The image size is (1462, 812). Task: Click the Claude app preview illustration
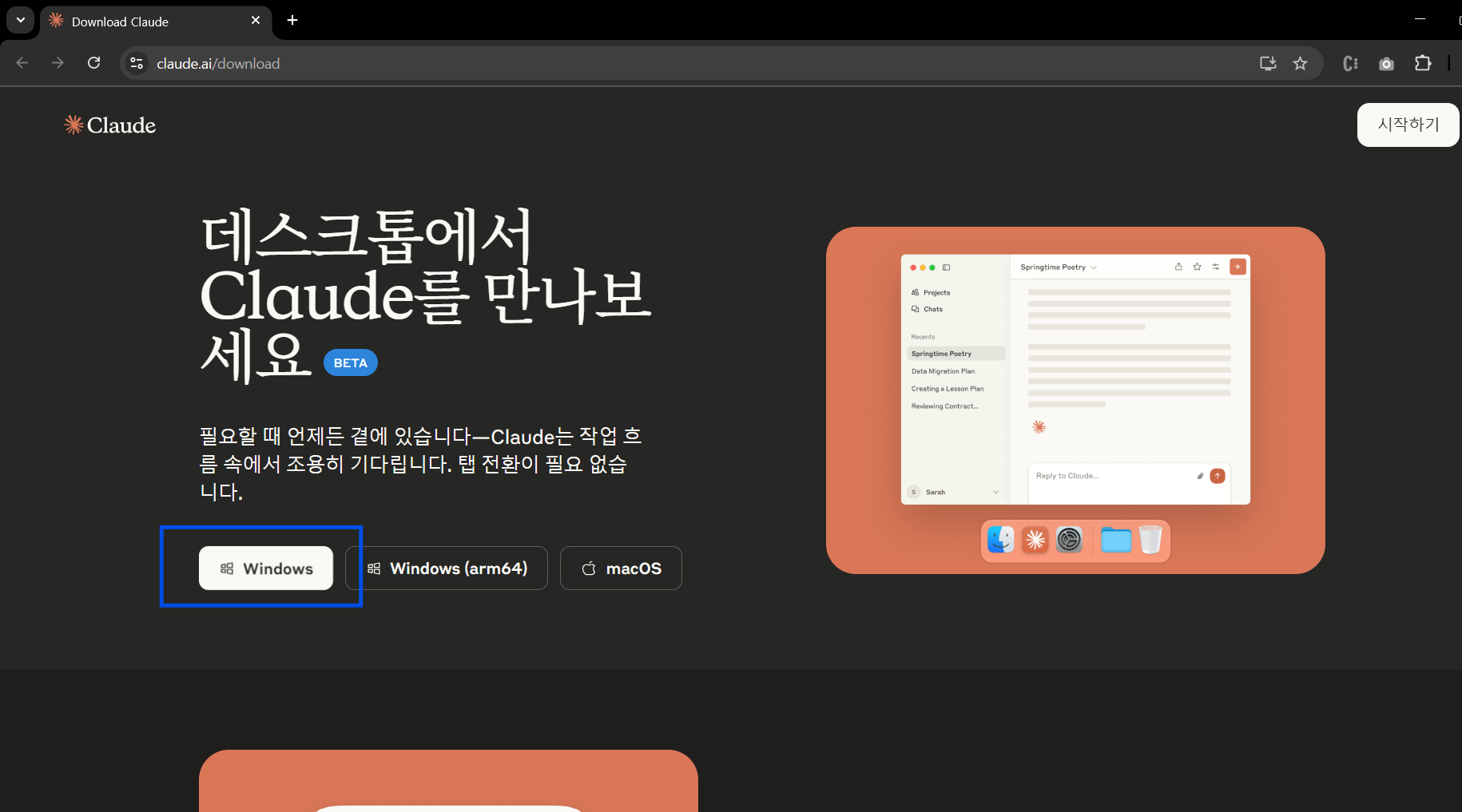1075,400
